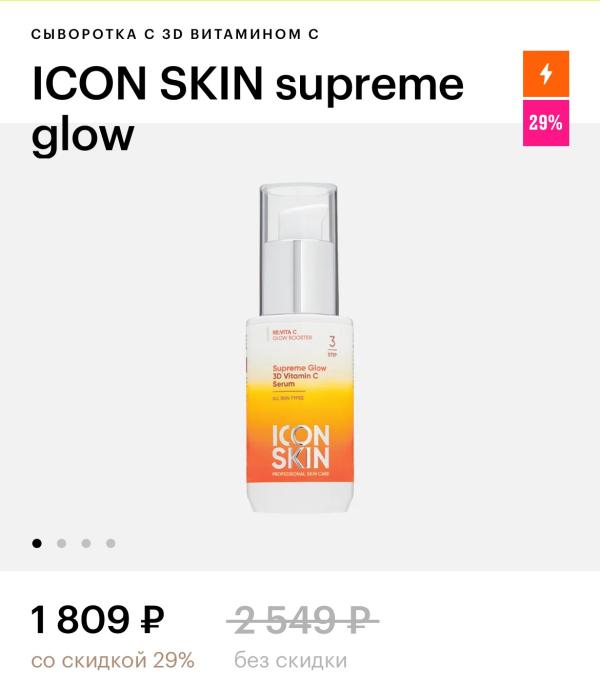Show the third product photo via dot
The image size is (600, 688).
pos(86,543)
